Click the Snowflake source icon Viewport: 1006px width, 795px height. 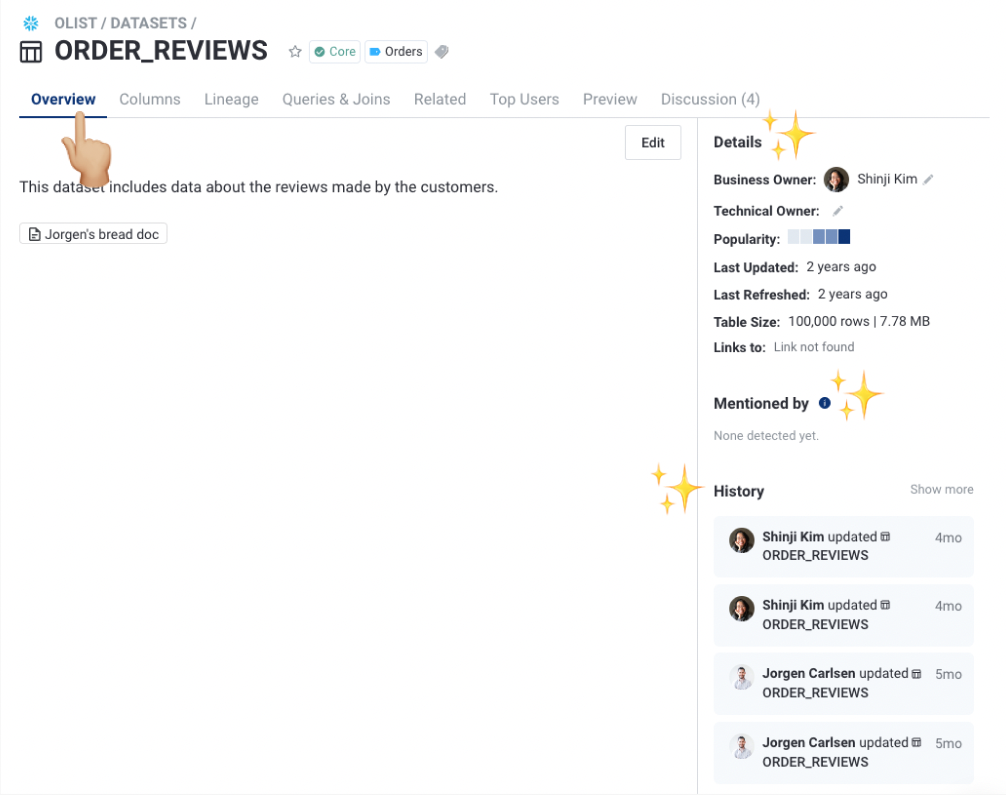coord(31,23)
